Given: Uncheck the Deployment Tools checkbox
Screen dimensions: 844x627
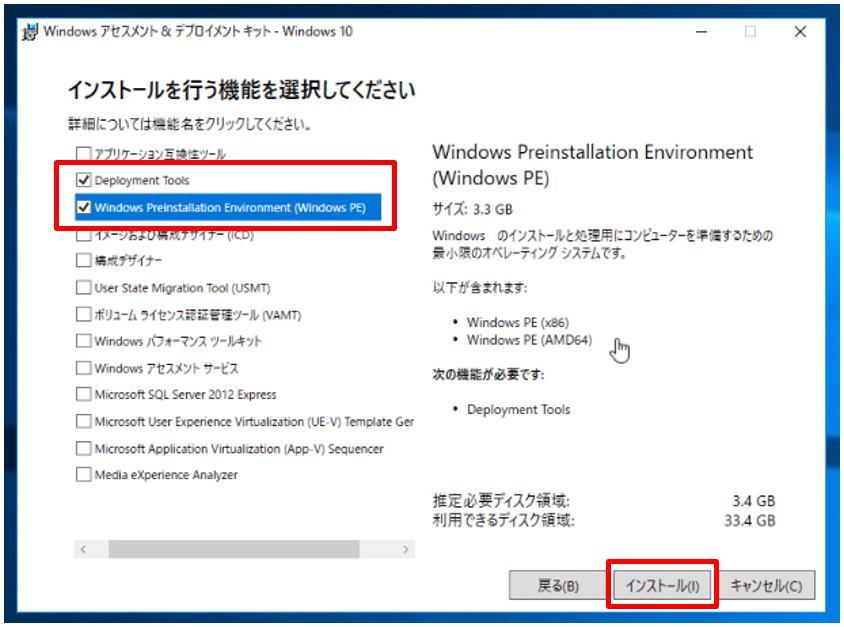Looking at the screenshot, I should point(83,180).
